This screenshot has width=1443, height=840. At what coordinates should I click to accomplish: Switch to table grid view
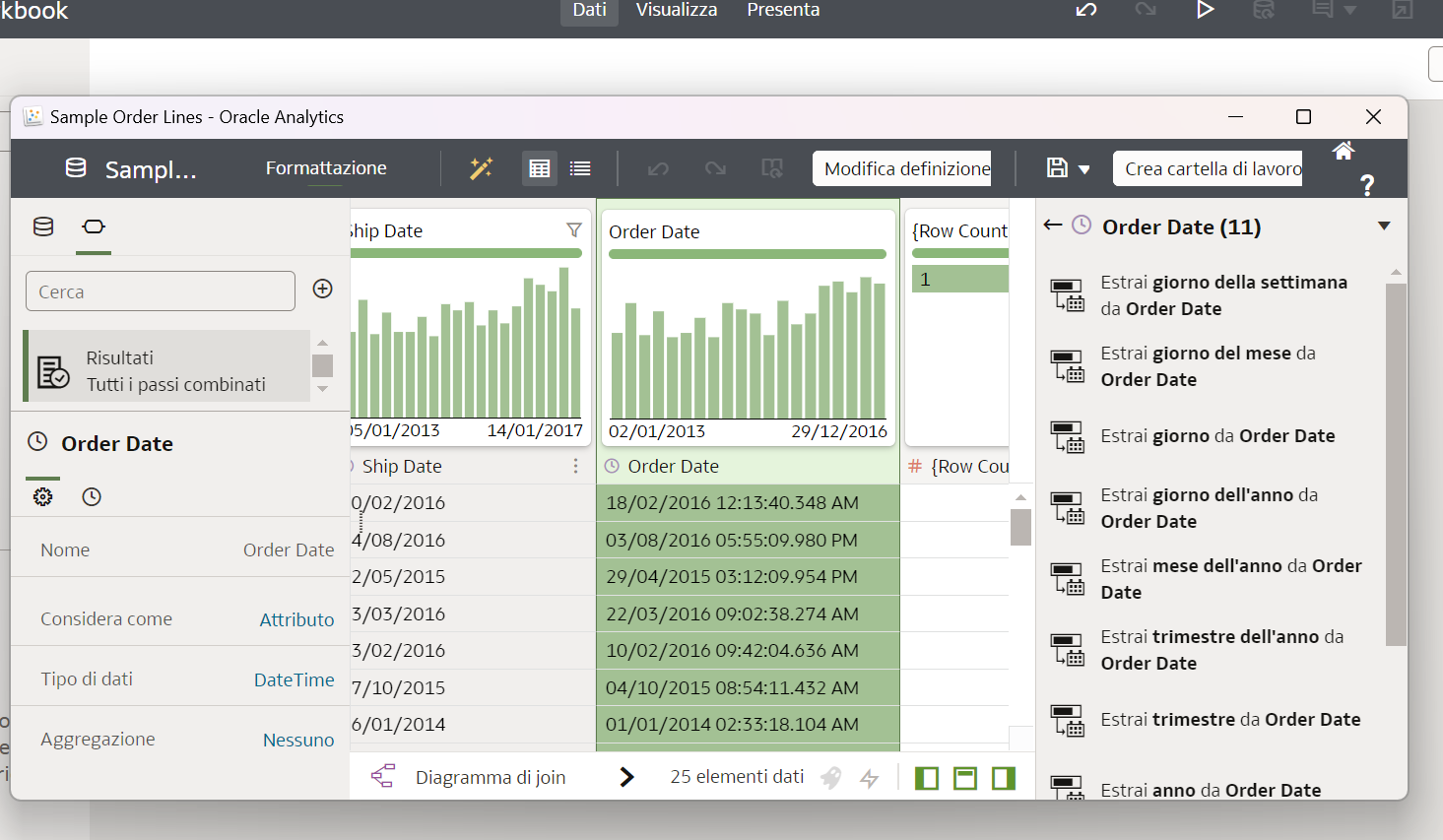pos(539,168)
